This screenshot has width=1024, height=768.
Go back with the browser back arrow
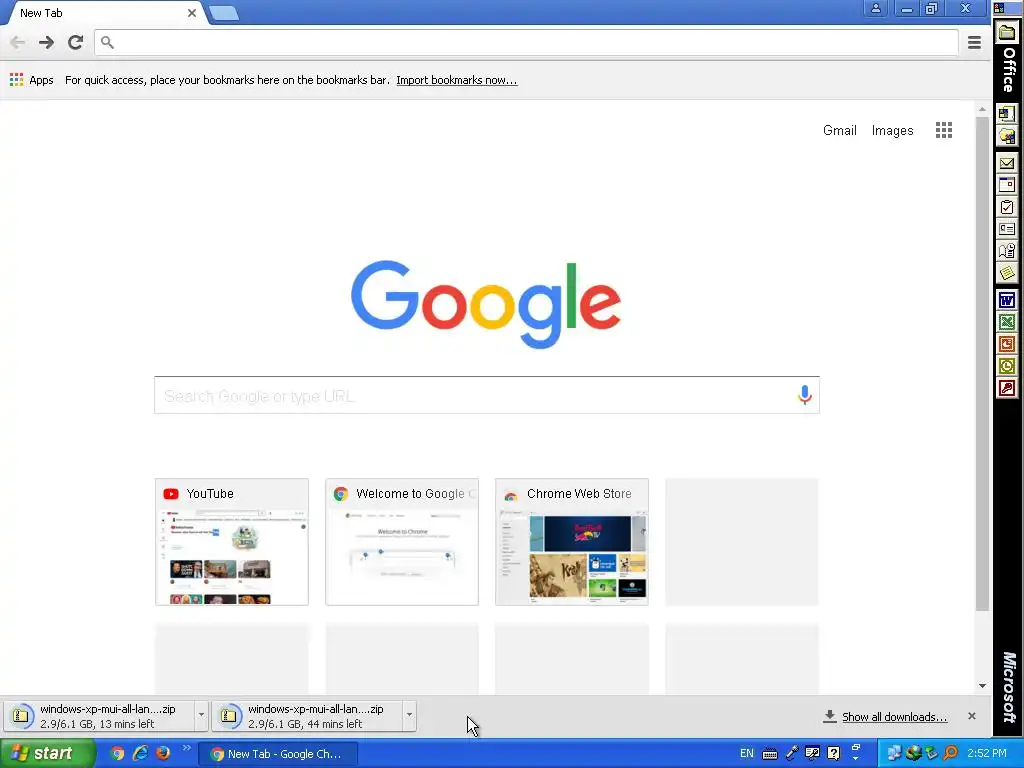pos(18,42)
